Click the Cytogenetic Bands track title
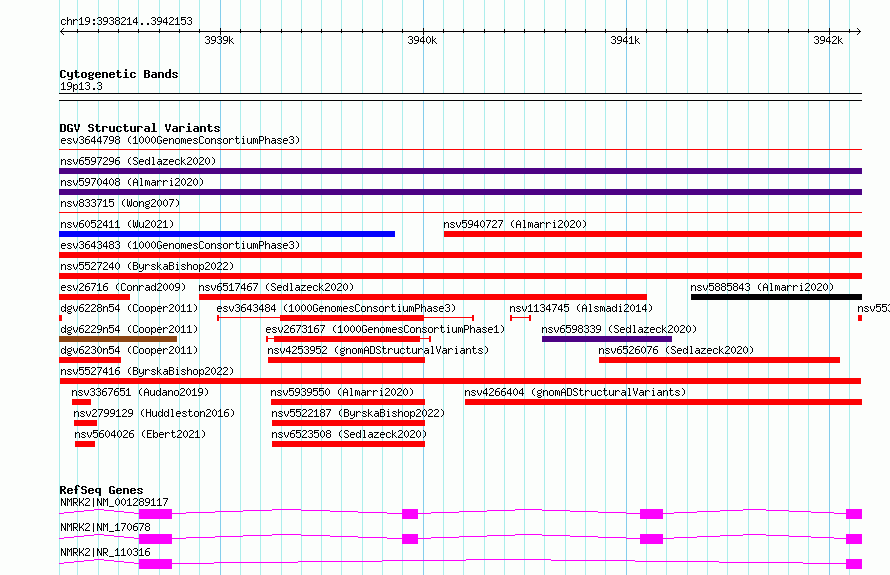Viewport: 890px width, 575px height. pyautogui.click(x=119, y=74)
